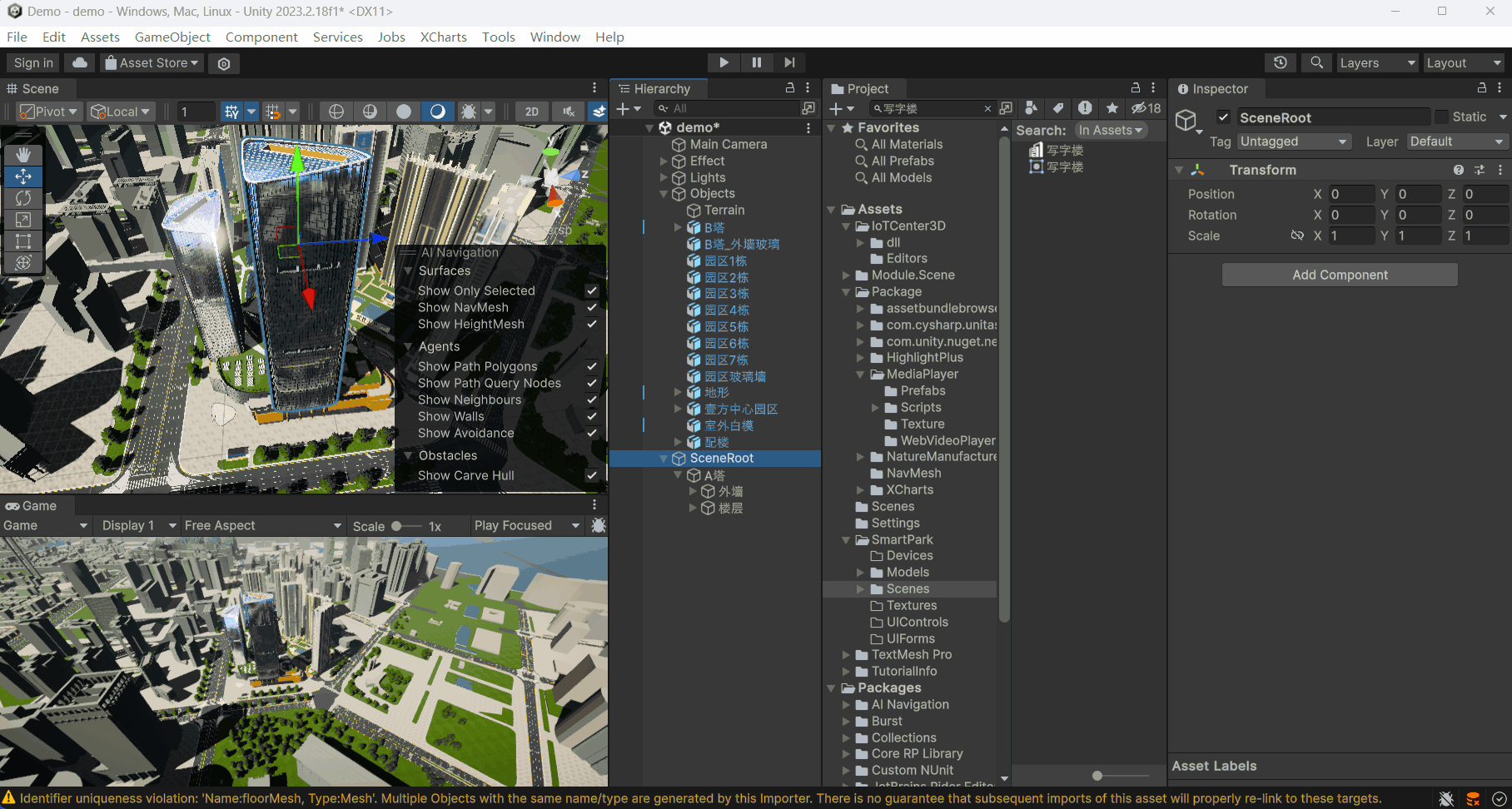Click the Add Component button
This screenshot has height=809, width=1512.
1340,275
